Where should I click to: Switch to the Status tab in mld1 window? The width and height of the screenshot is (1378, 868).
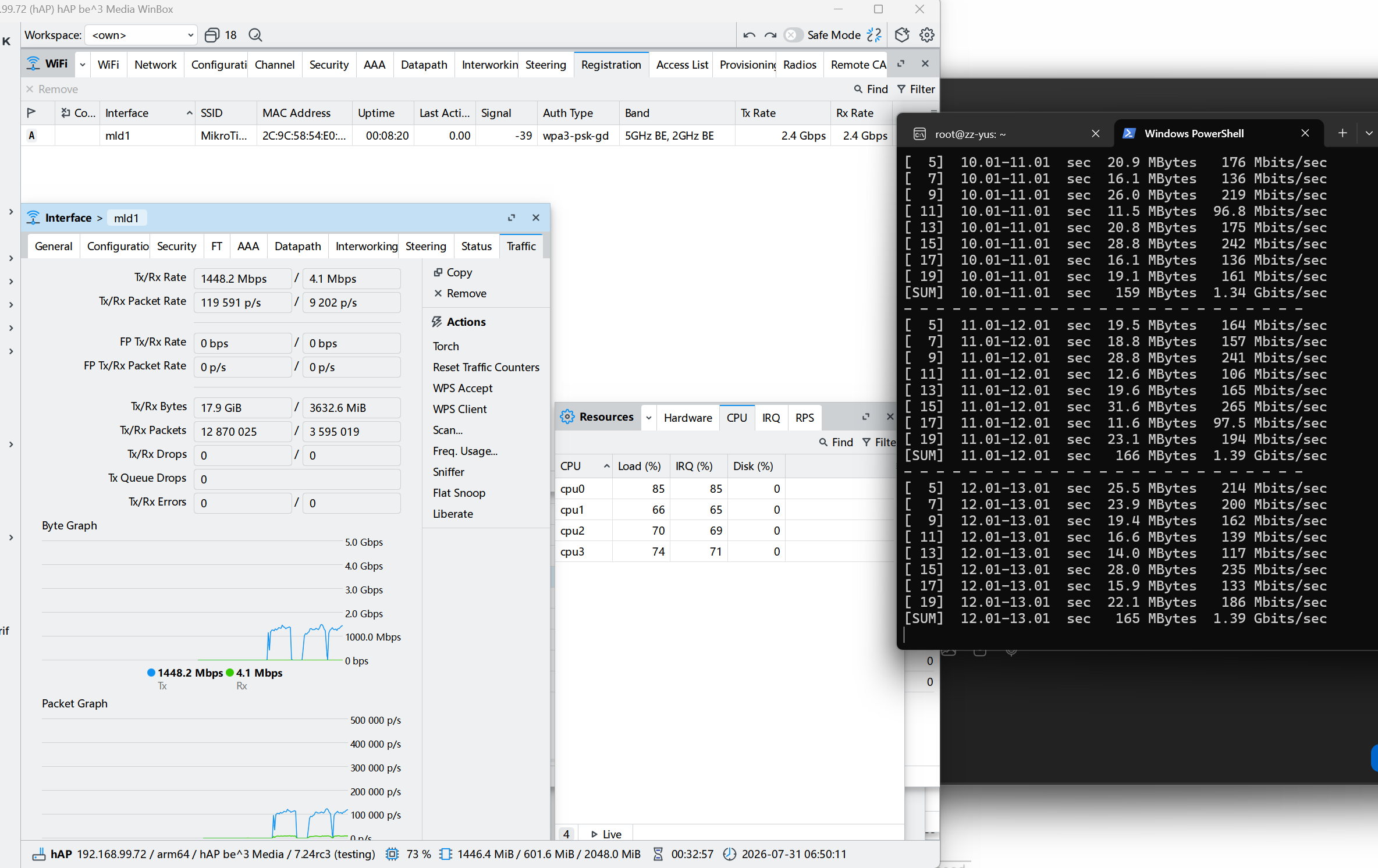point(477,246)
